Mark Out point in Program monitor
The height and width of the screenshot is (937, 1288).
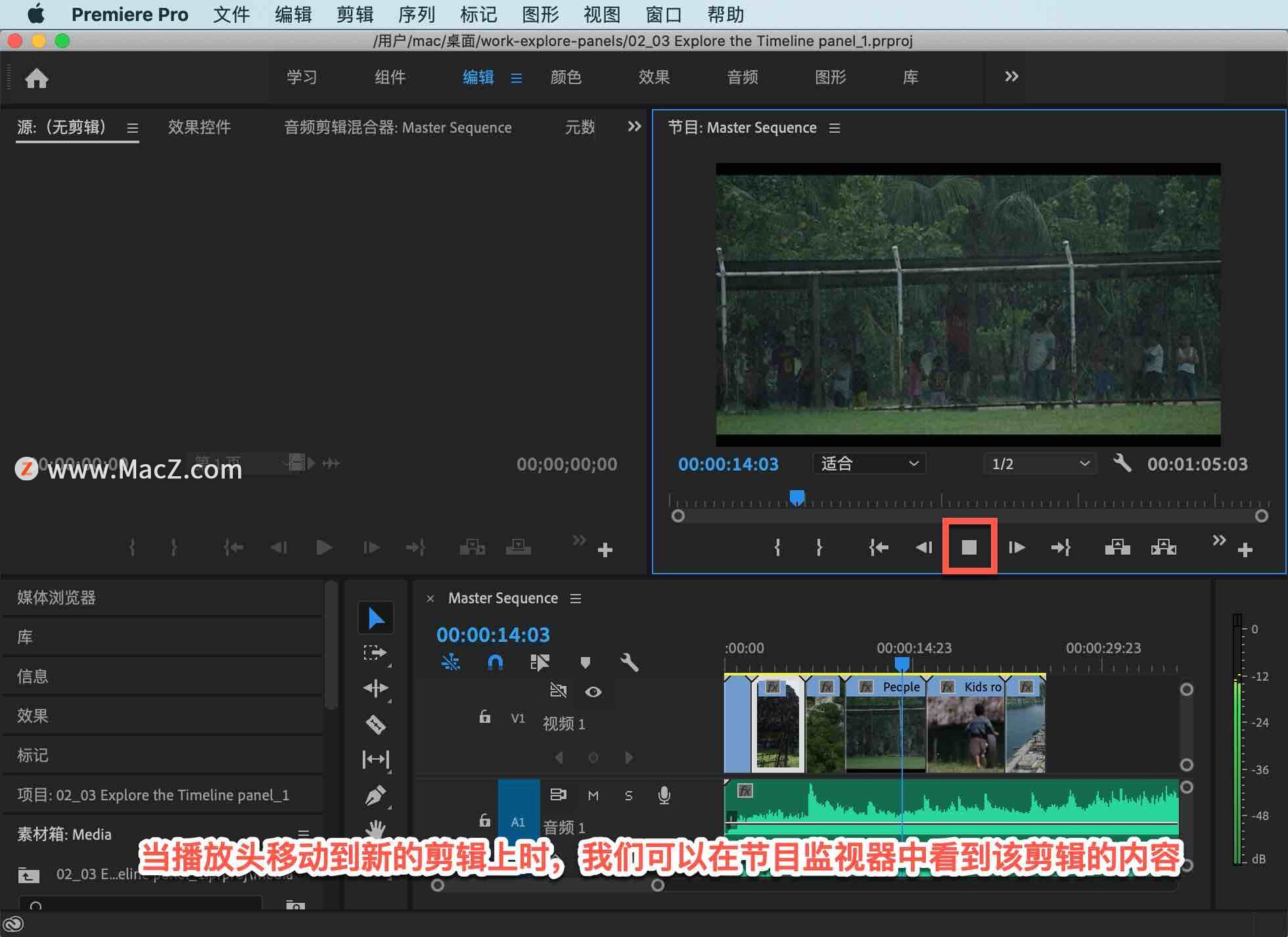pos(820,547)
